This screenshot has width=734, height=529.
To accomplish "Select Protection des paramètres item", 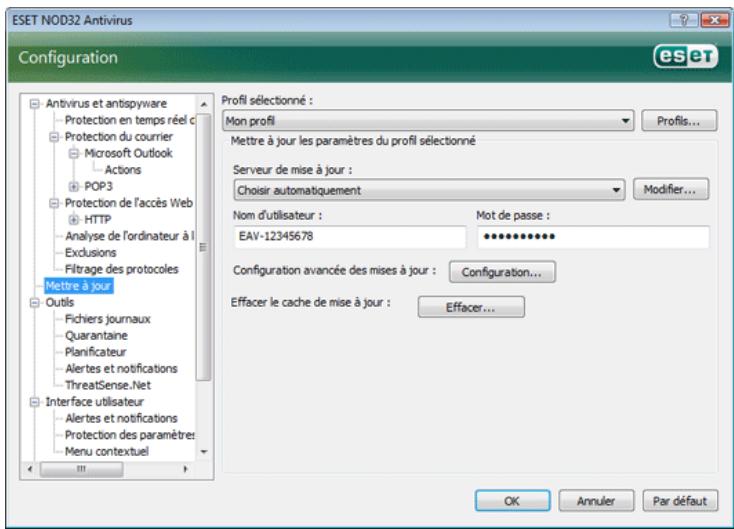I will [130, 435].
